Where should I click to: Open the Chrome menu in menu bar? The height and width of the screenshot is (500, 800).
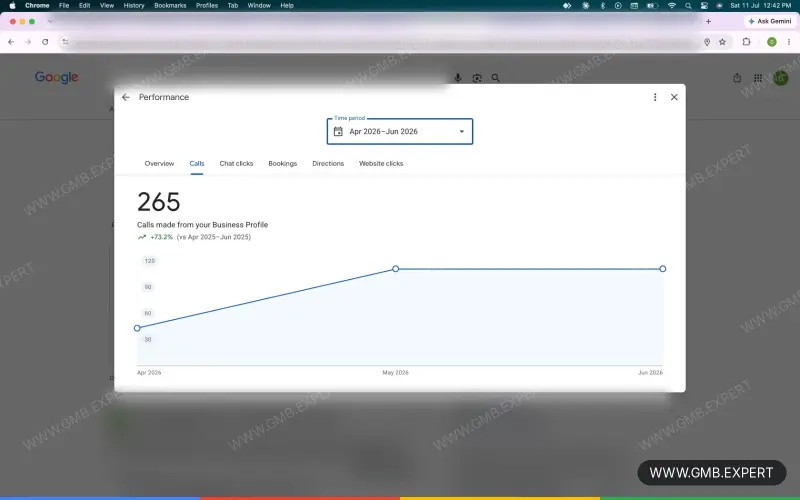(37, 6)
